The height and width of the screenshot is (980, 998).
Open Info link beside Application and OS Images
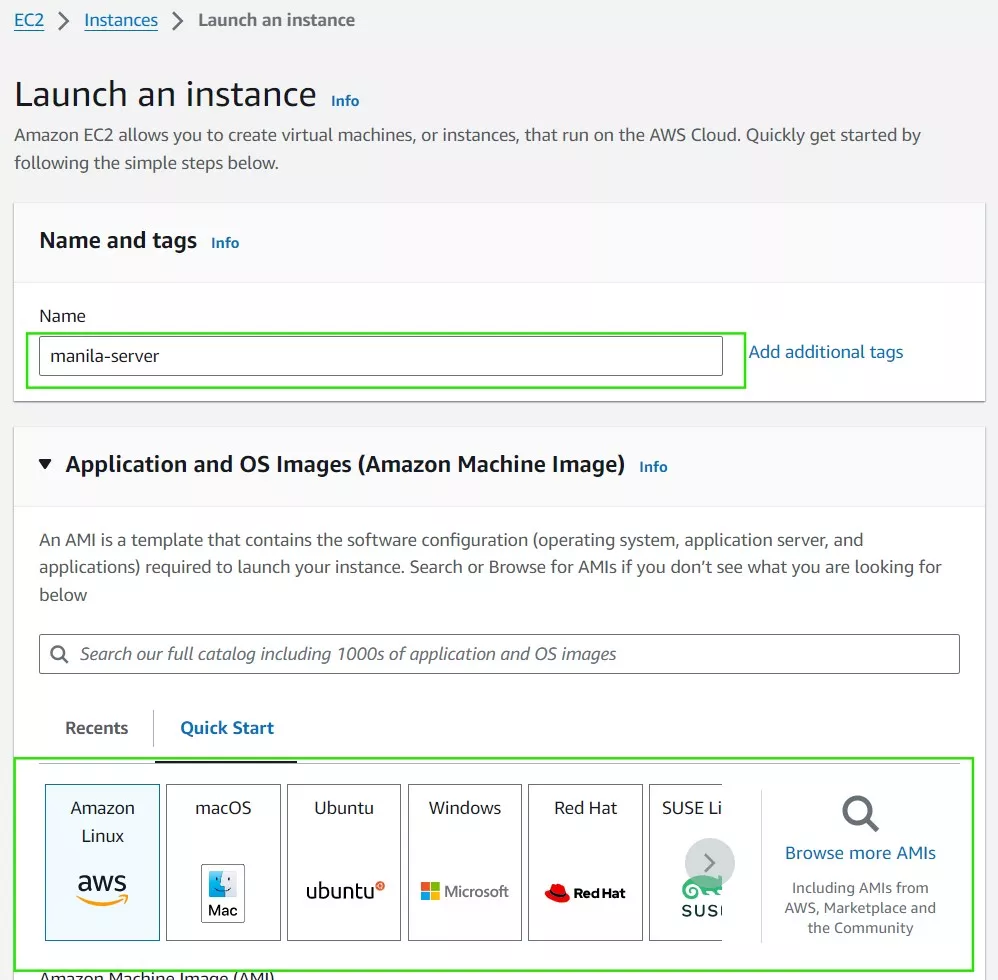(653, 466)
